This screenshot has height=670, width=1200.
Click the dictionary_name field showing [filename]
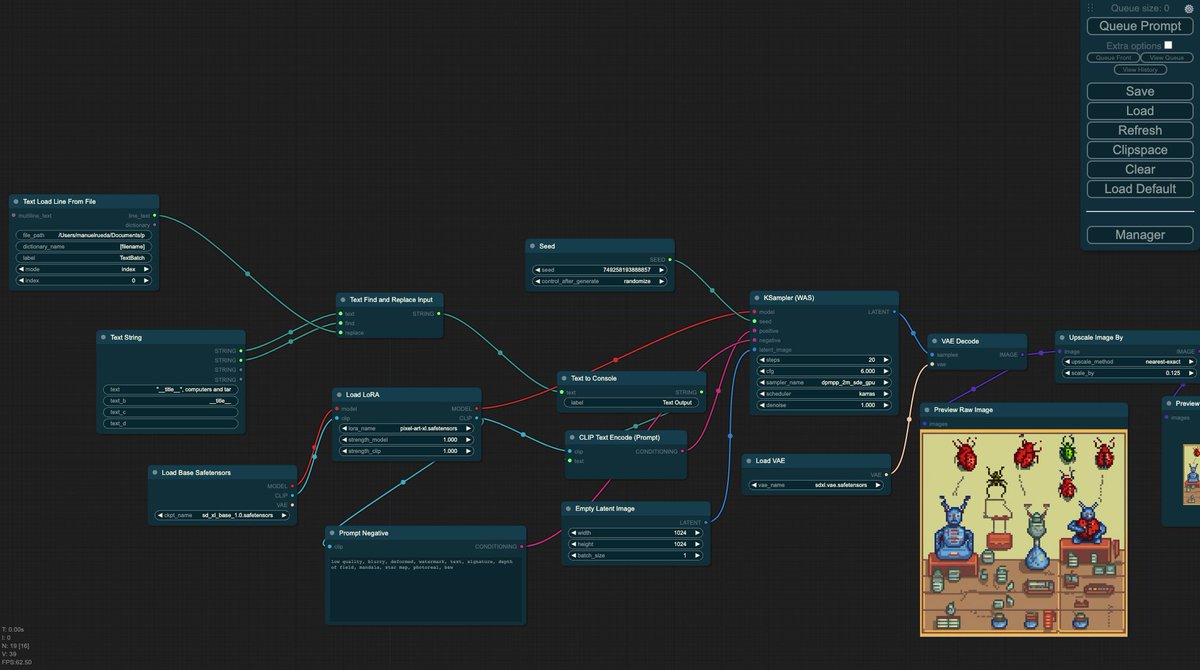click(84, 246)
